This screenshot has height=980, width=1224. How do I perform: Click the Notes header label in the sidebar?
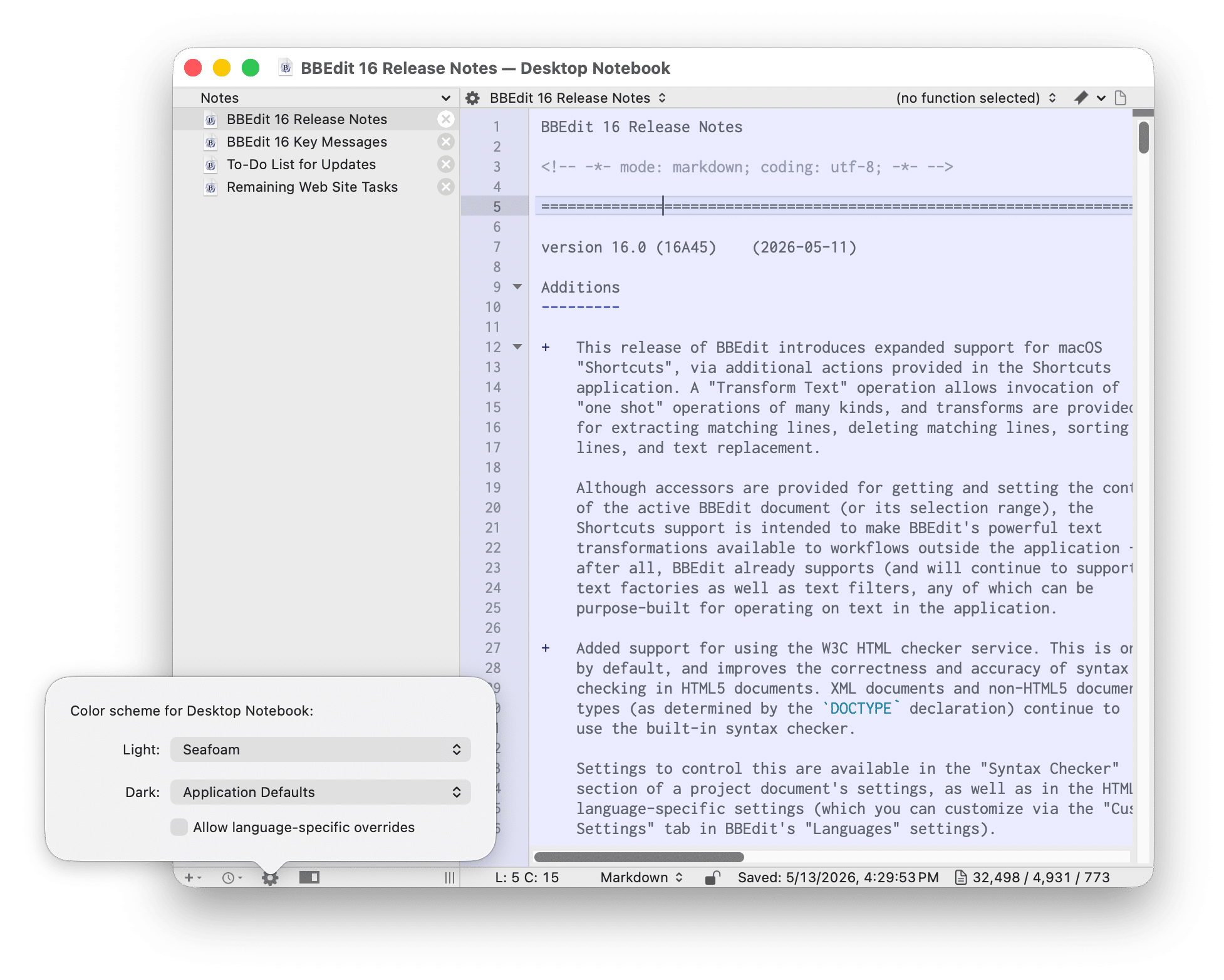(x=219, y=98)
